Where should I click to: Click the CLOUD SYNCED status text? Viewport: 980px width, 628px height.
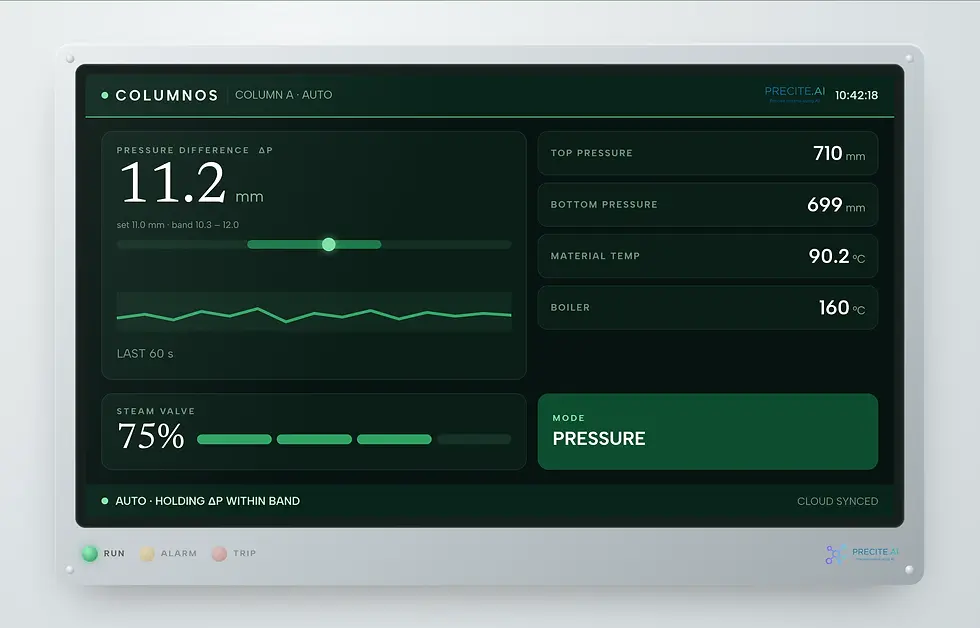pyautogui.click(x=838, y=501)
